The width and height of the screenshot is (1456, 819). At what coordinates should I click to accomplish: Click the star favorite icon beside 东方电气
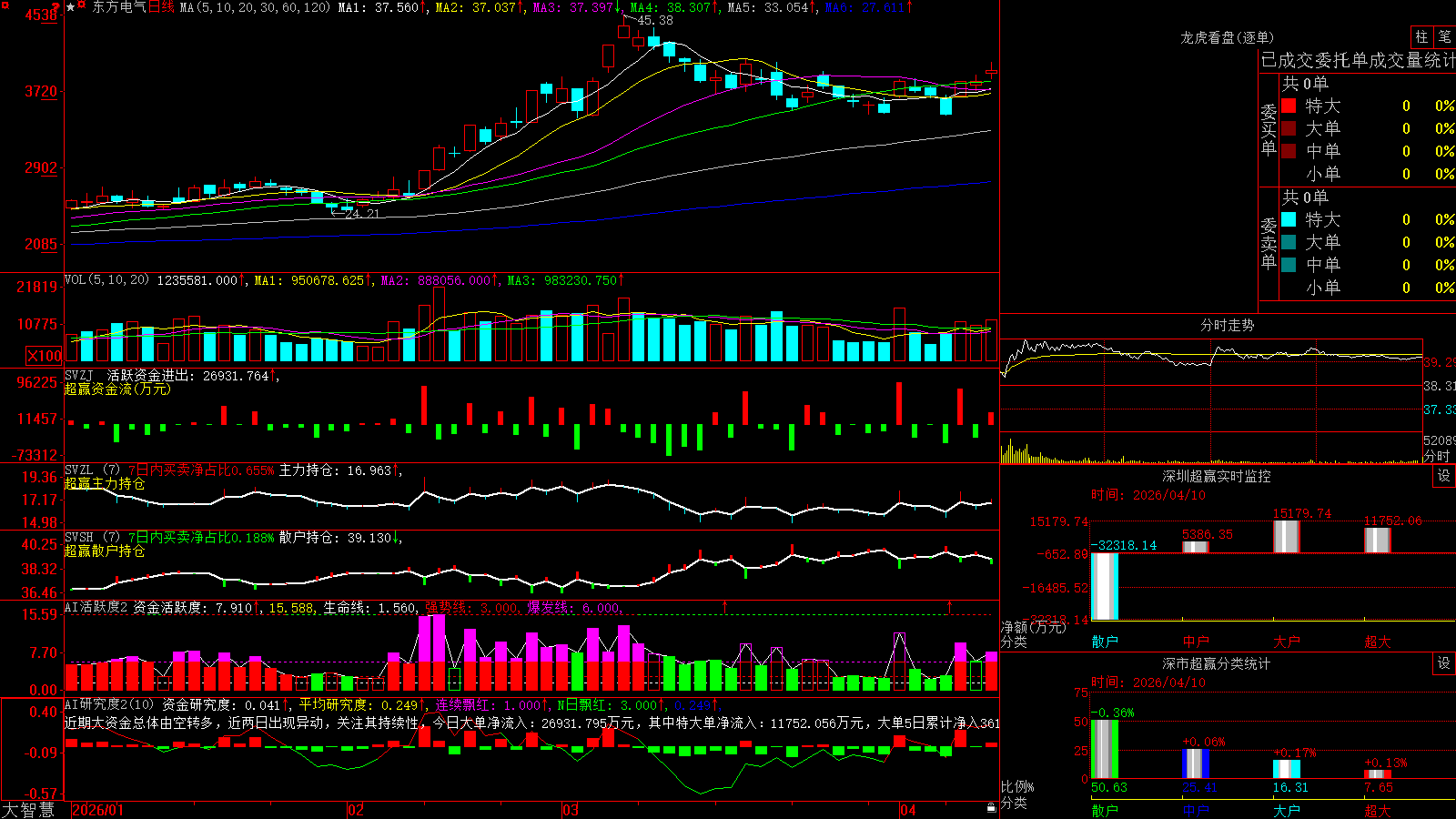pyautogui.click(x=71, y=7)
